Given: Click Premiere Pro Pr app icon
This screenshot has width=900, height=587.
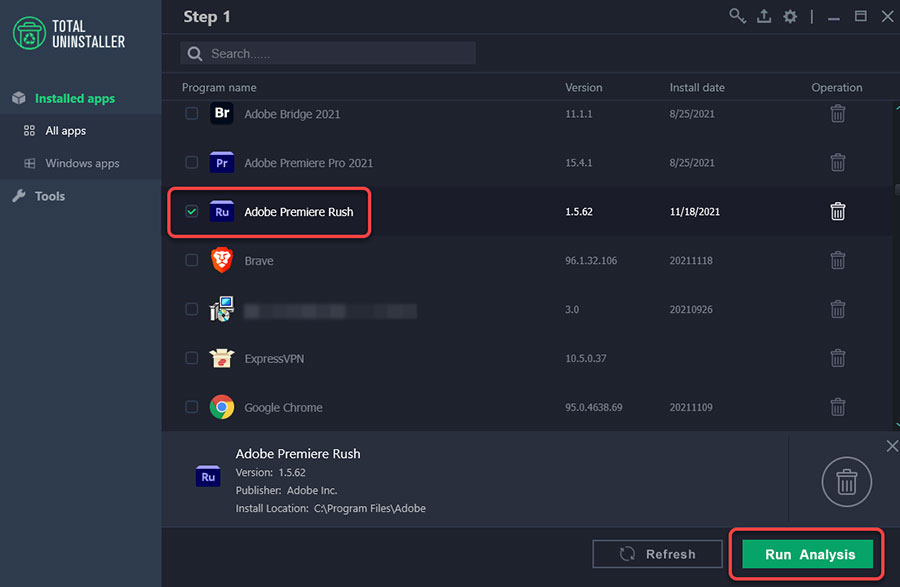Looking at the screenshot, I should pyautogui.click(x=222, y=162).
